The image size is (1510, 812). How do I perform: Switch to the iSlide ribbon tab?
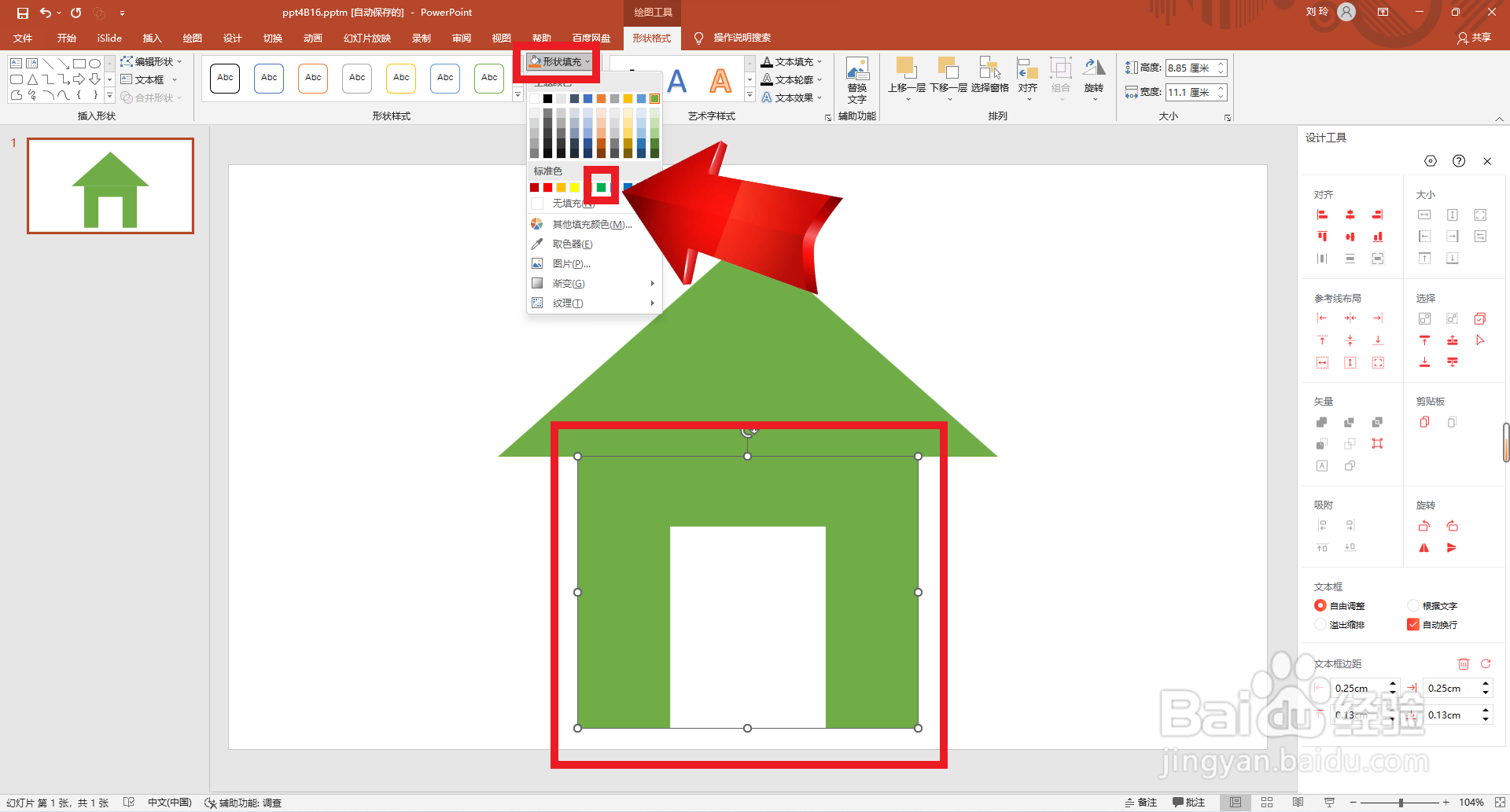point(109,38)
